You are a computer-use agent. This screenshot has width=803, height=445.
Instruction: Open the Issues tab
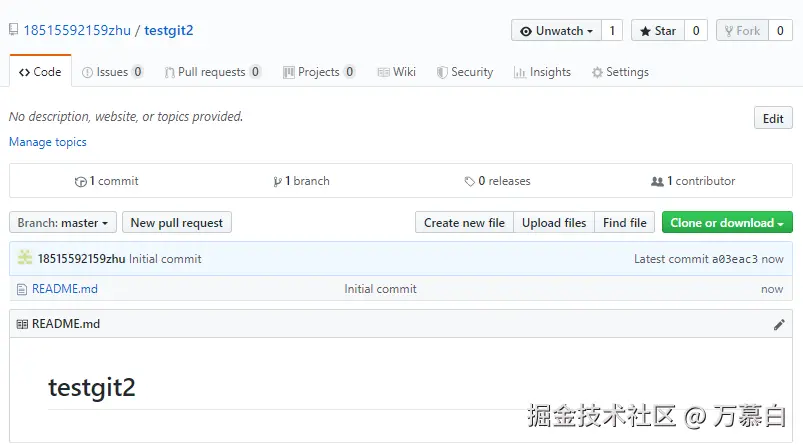pos(112,72)
